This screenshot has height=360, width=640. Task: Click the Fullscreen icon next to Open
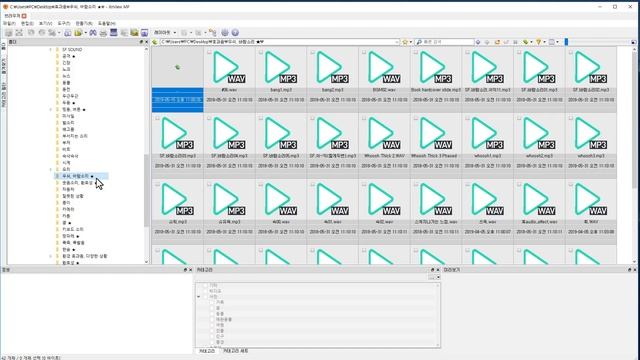(19, 33)
